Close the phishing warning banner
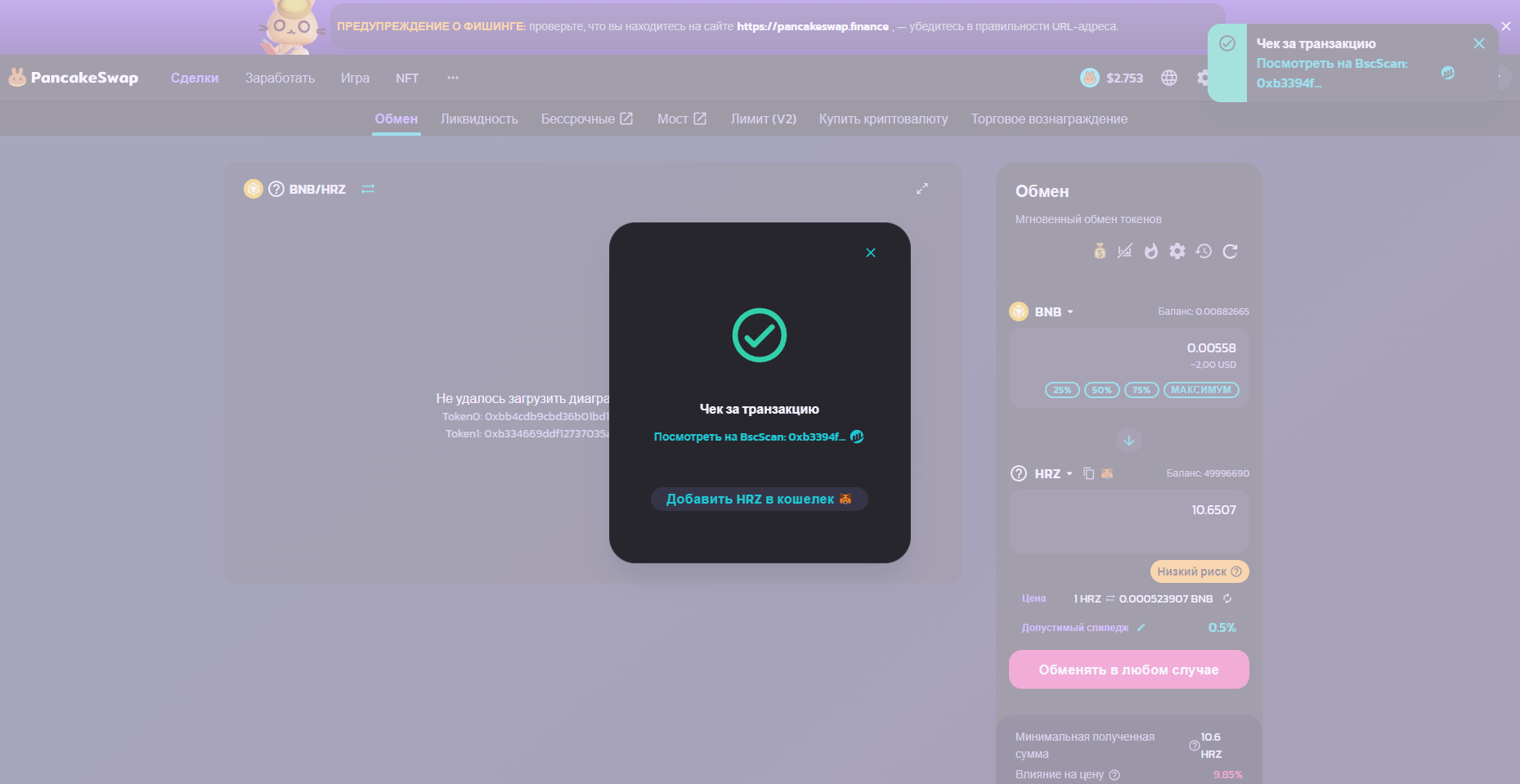Screen dimensions: 1520x784 tap(1505, 26)
